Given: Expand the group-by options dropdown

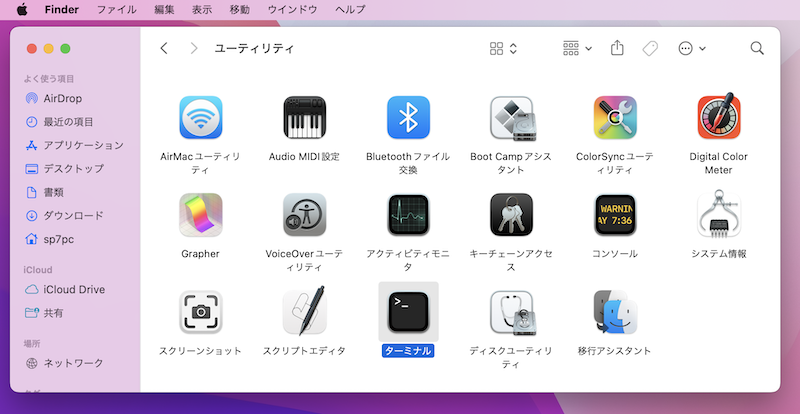Looking at the screenshot, I should 577,48.
